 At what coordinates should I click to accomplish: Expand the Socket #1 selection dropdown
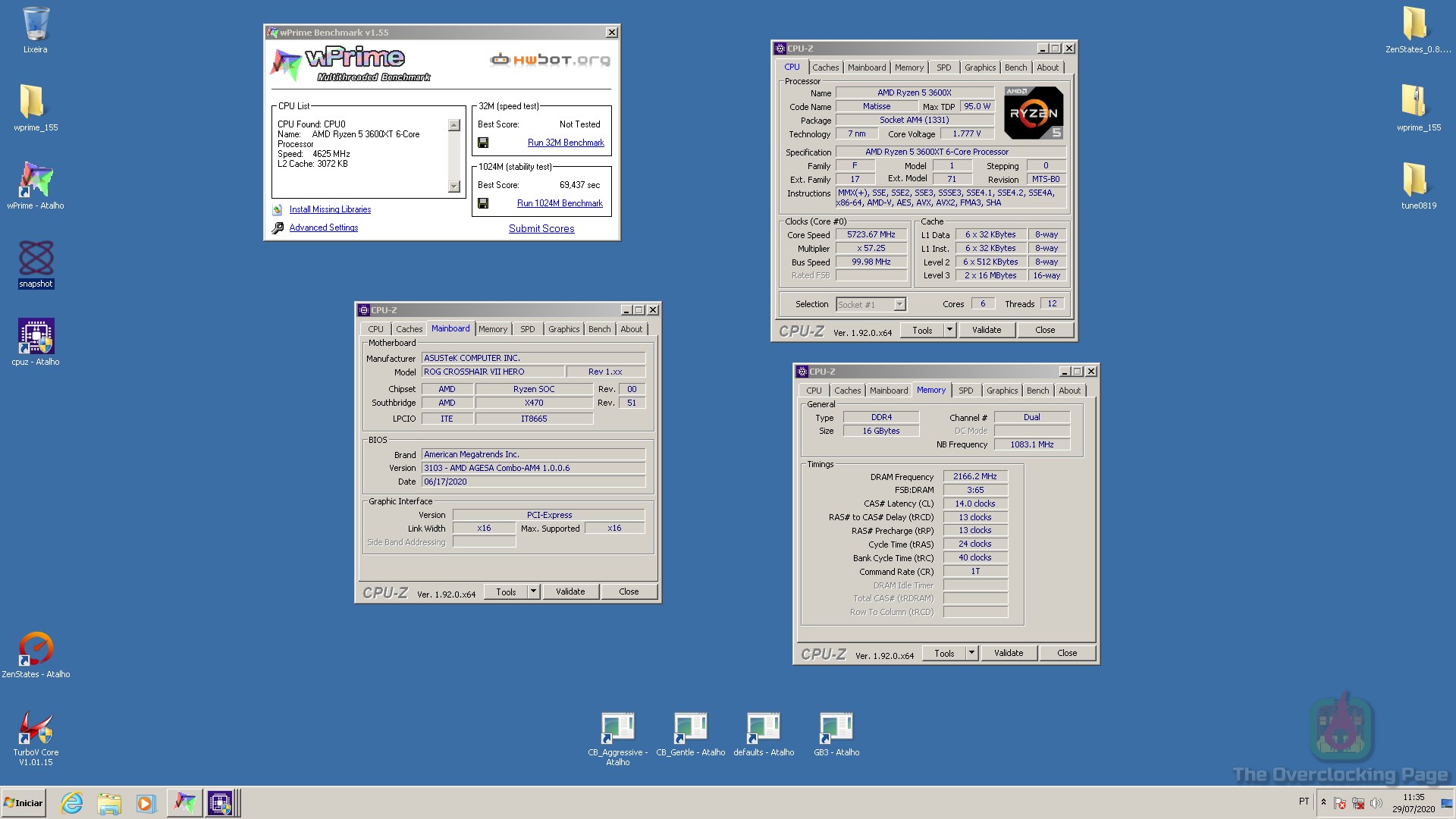click(x=899, y=305)
